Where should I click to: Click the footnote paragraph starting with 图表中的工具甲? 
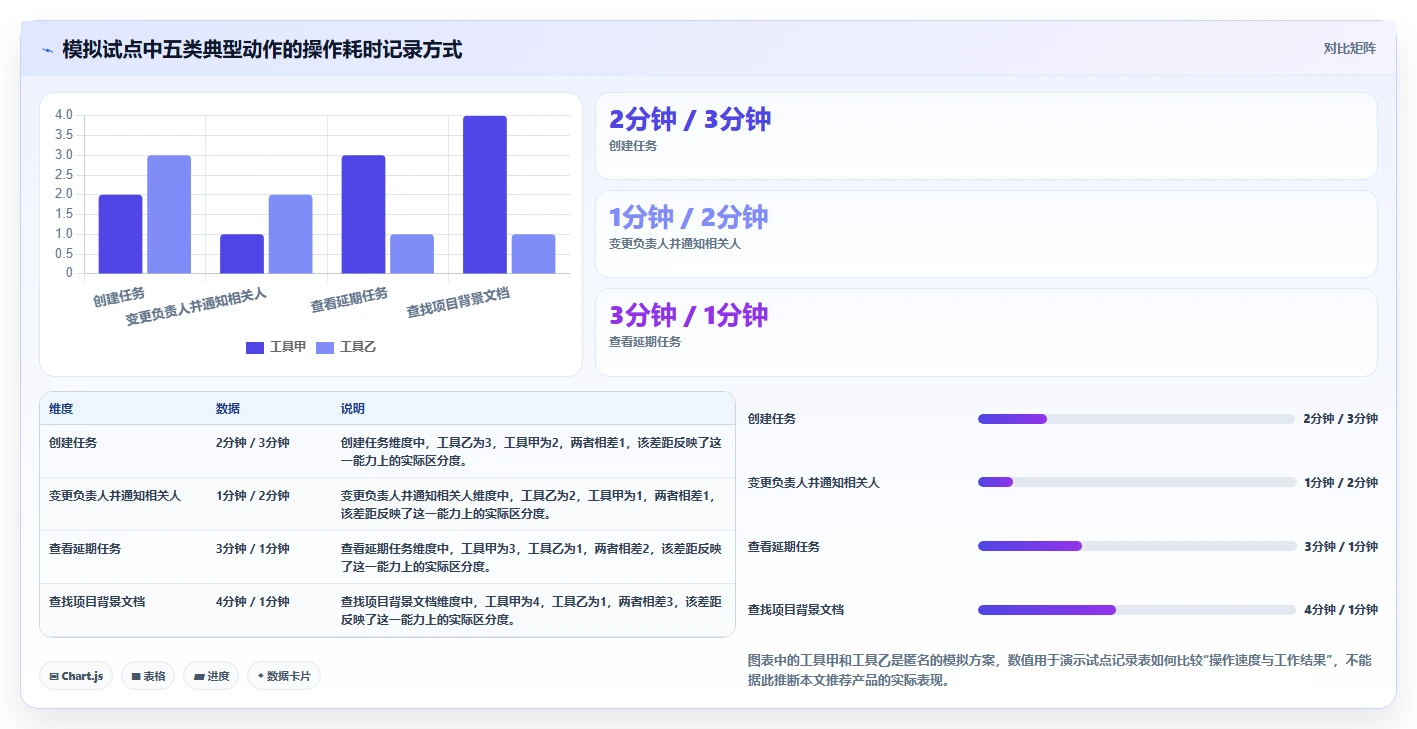tap(1060, 670)
